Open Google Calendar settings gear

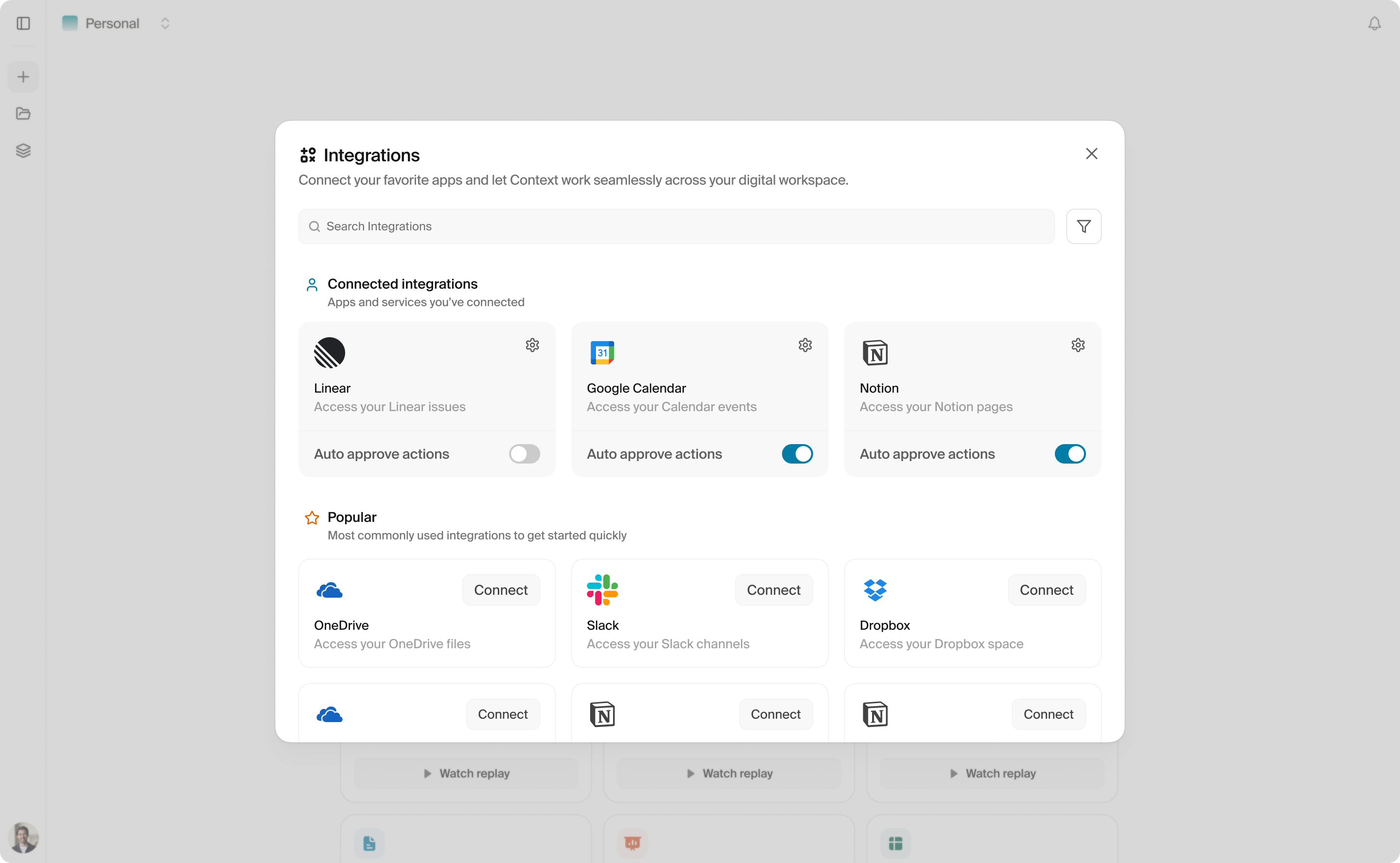[805, 345]
